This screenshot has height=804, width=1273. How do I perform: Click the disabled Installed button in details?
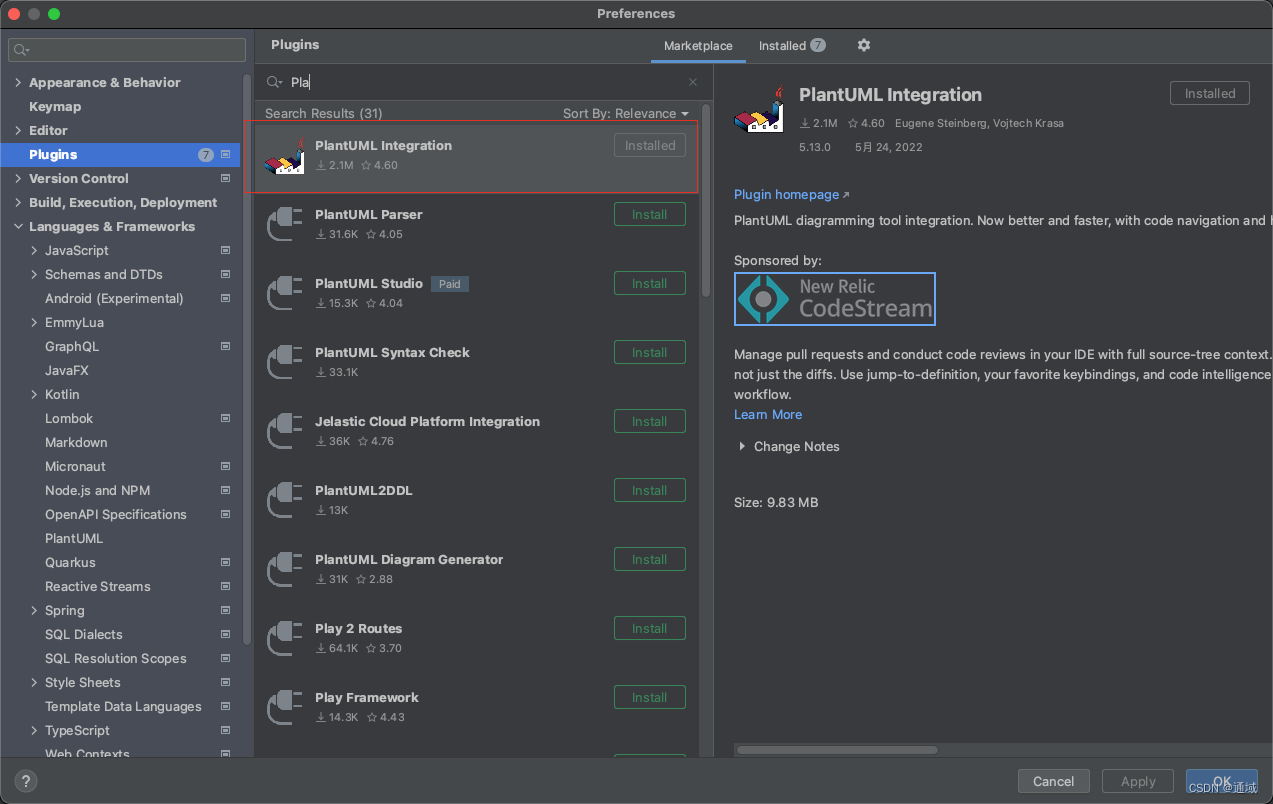click(x=1210, y=94)
